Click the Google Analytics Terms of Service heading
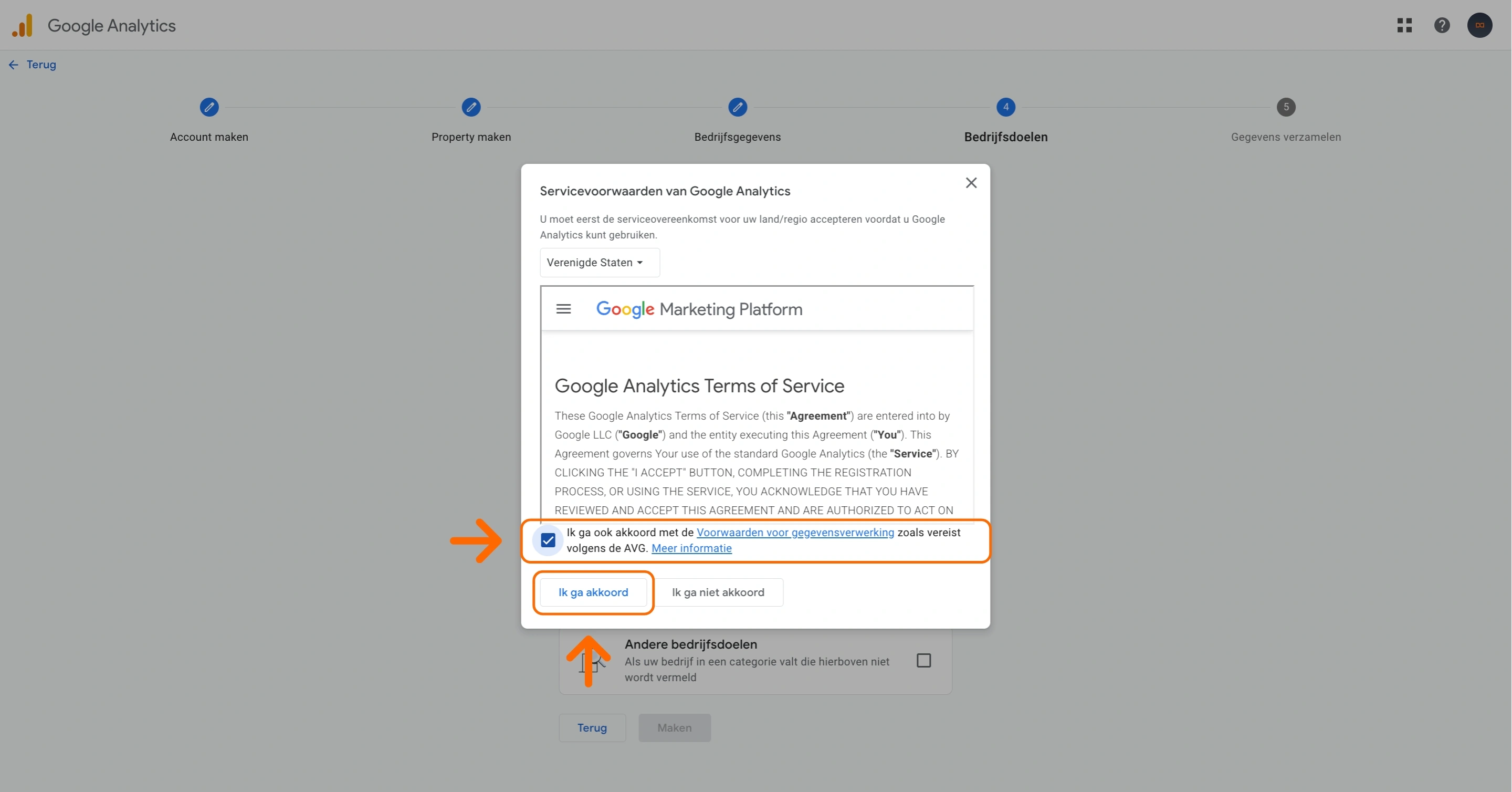This screenshot has width=1512, height=792. click(699, 385)
